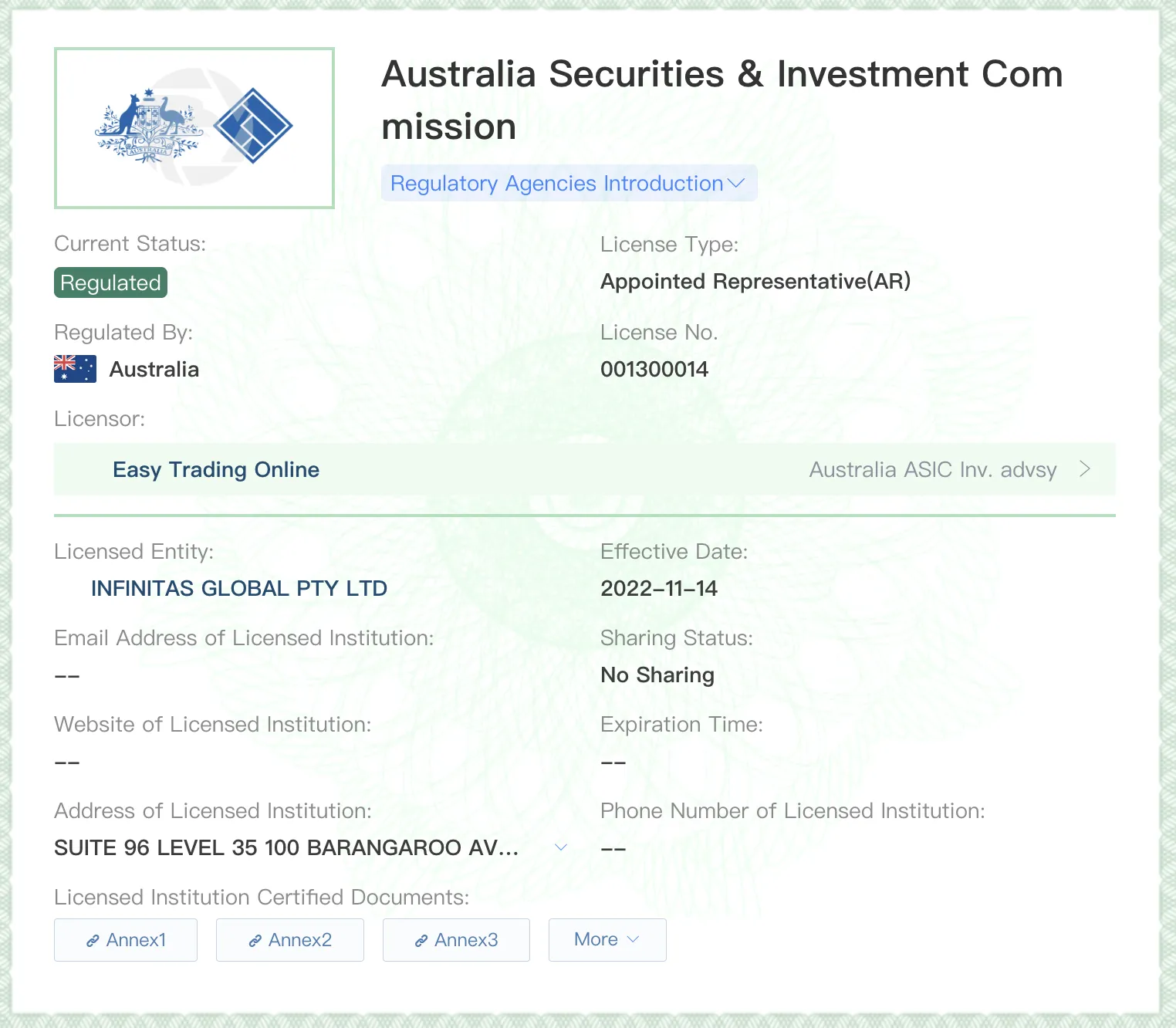Open the Annex1 document

[126, 940]
